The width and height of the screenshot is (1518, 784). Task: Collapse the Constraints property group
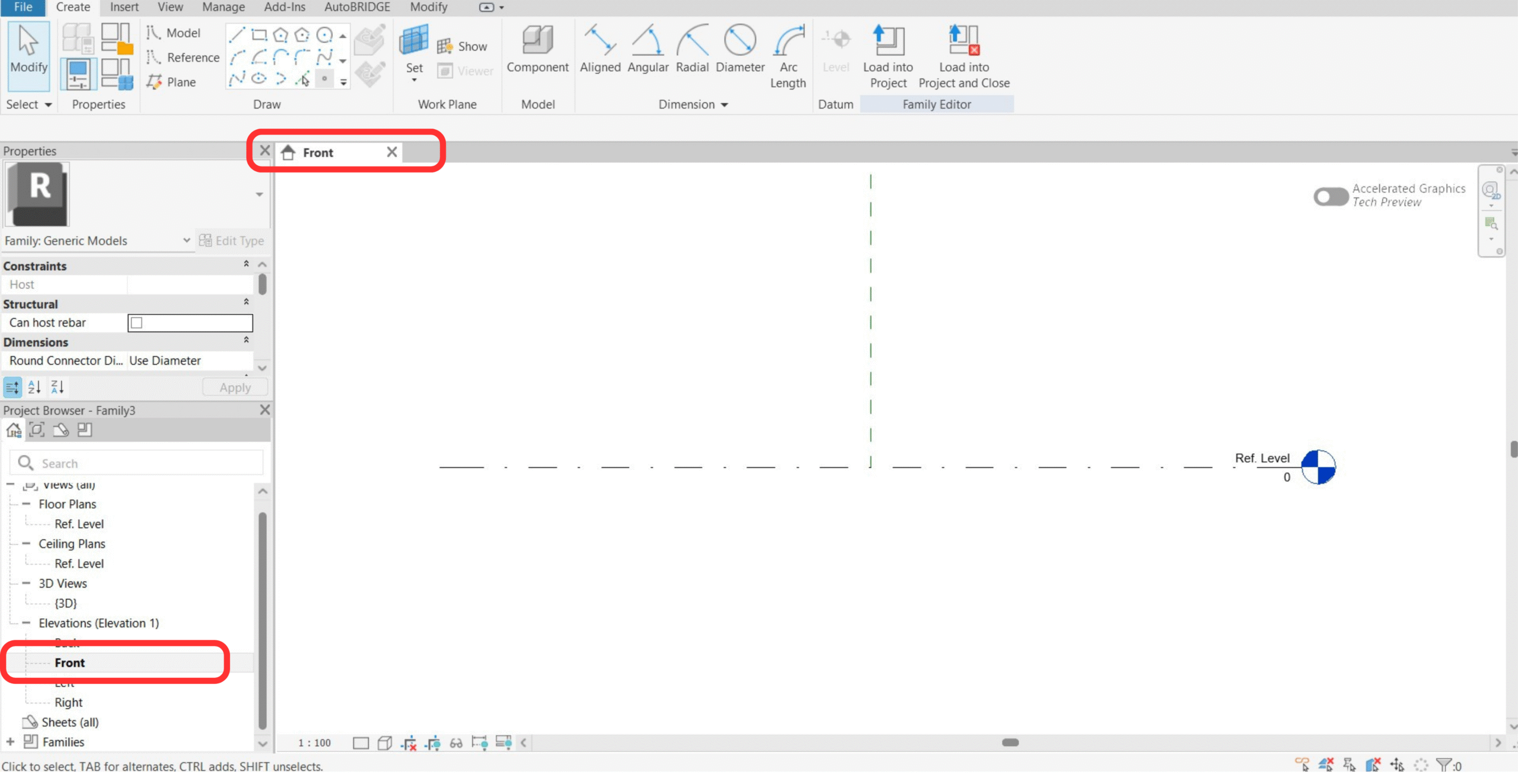[246, 264]
